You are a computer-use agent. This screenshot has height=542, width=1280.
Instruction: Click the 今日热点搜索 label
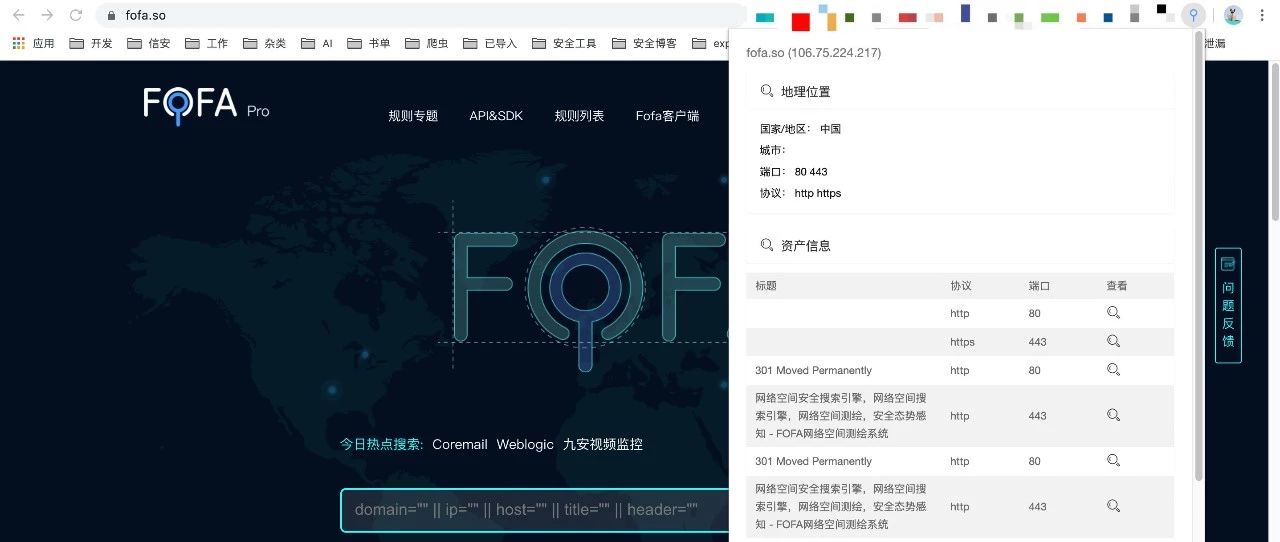tap(382, 444)
